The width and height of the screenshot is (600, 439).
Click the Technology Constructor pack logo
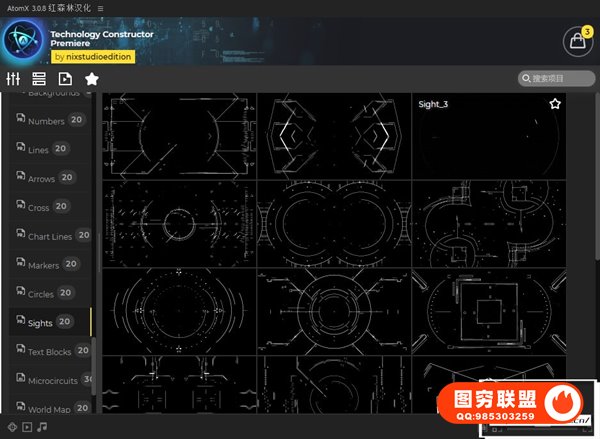click(x=23, y=42)
